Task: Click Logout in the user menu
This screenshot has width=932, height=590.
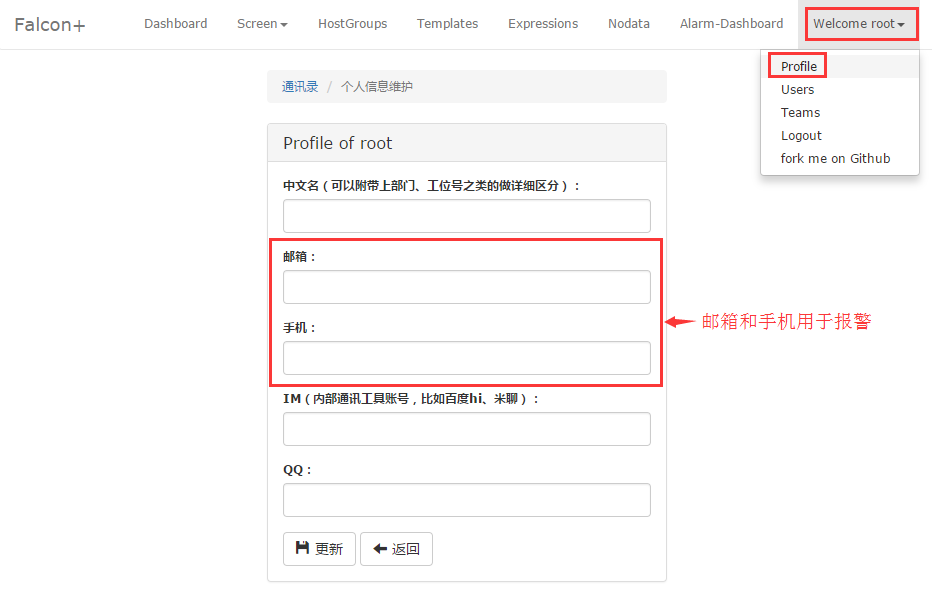Action: [x=801, y=135]
